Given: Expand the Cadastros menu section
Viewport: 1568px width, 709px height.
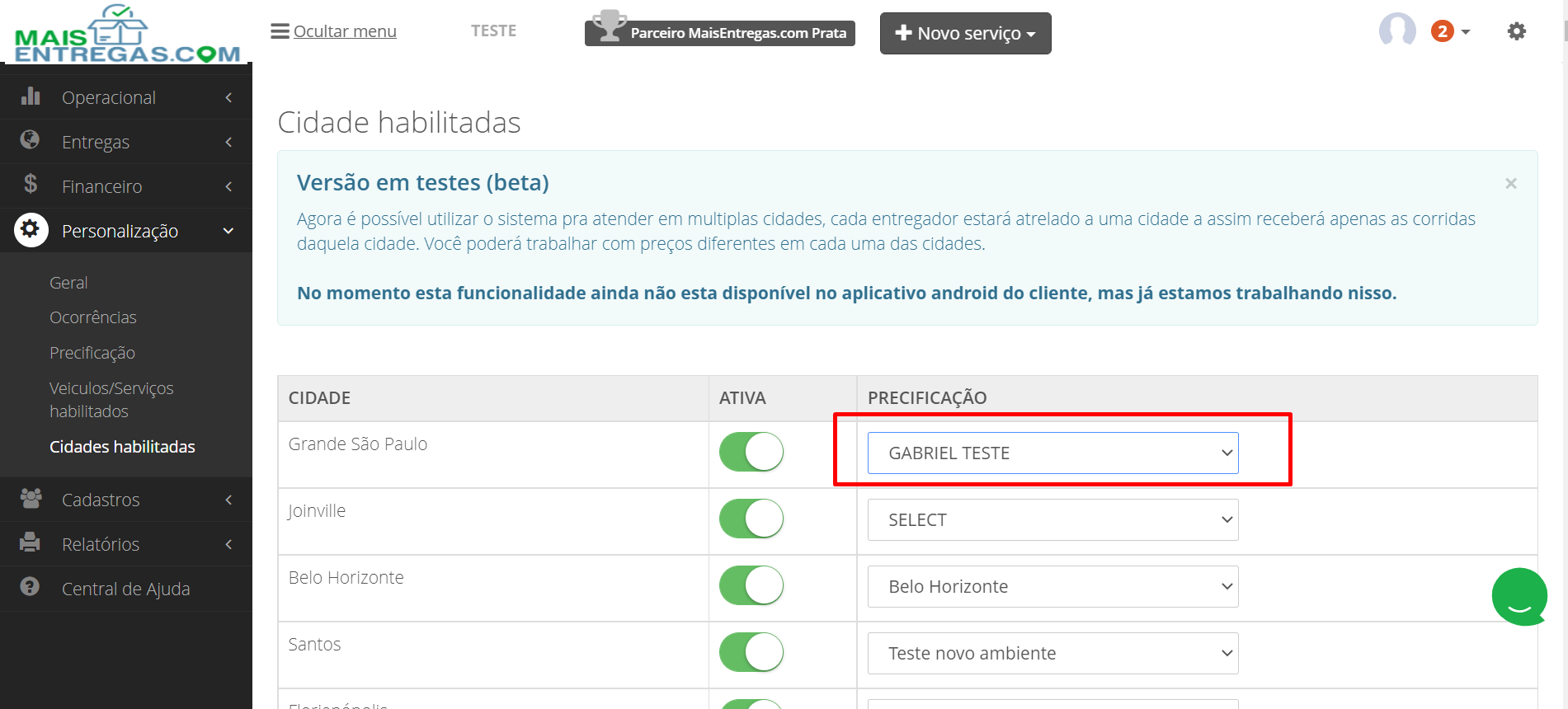Looking at the screenshot, I should (x=126, y=500).
